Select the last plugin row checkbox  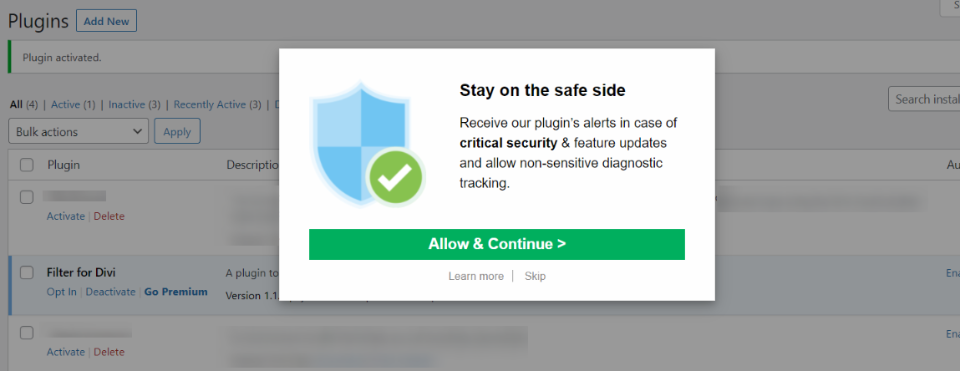[27, 333]
